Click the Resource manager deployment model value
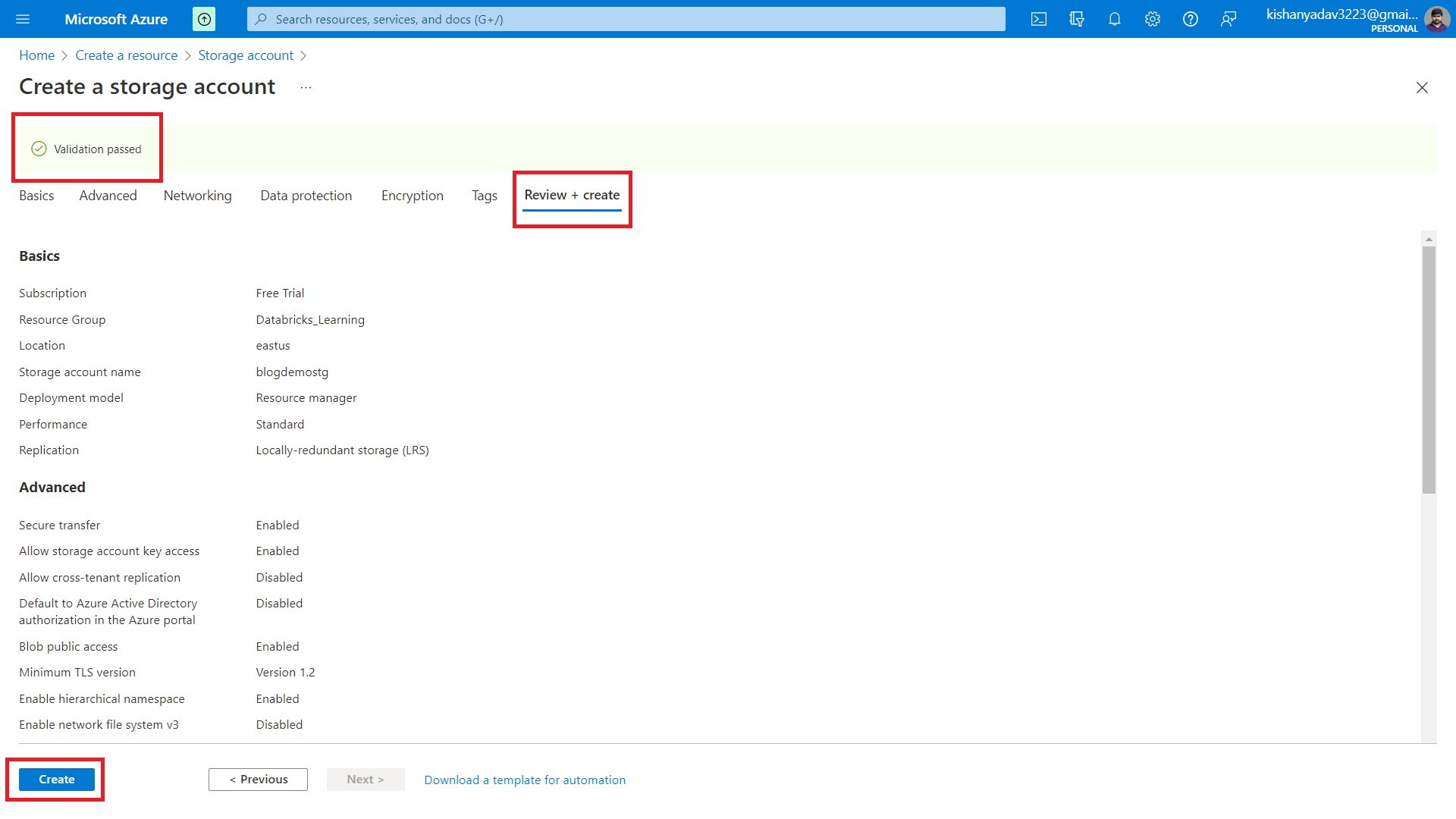 click(306, 398)
